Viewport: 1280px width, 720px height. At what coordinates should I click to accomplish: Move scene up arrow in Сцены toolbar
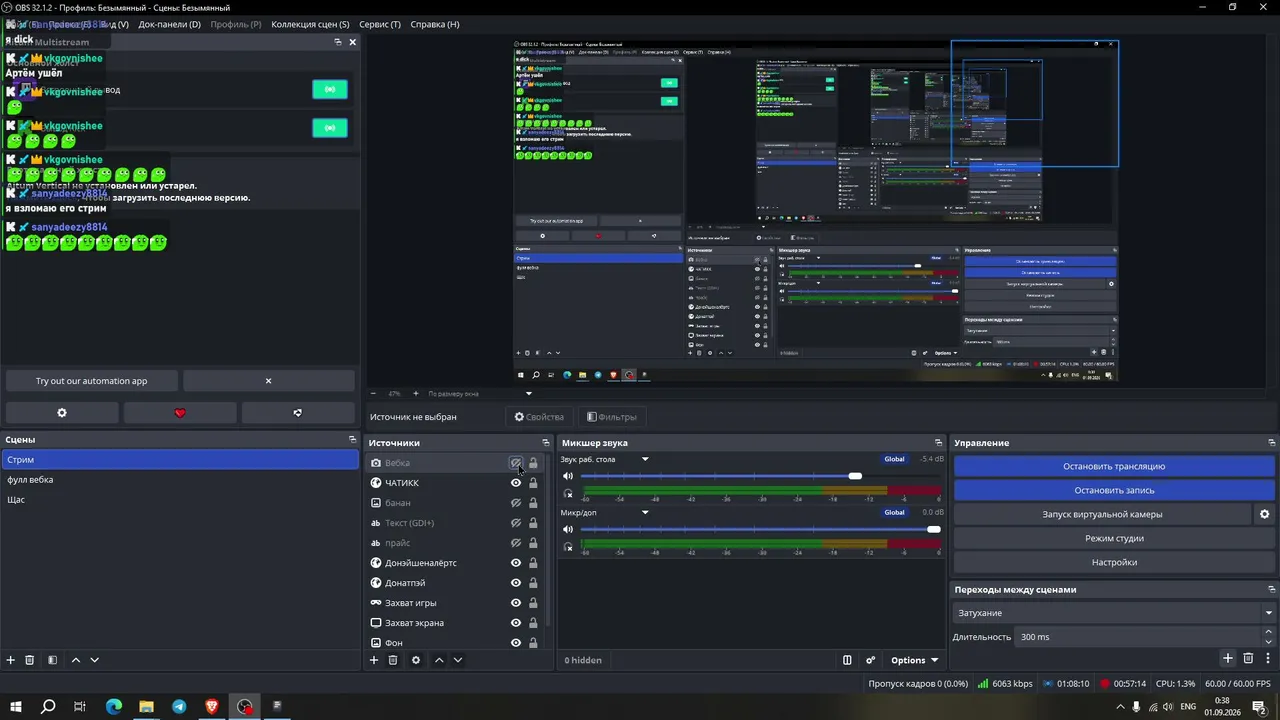(x=76, y=660)
